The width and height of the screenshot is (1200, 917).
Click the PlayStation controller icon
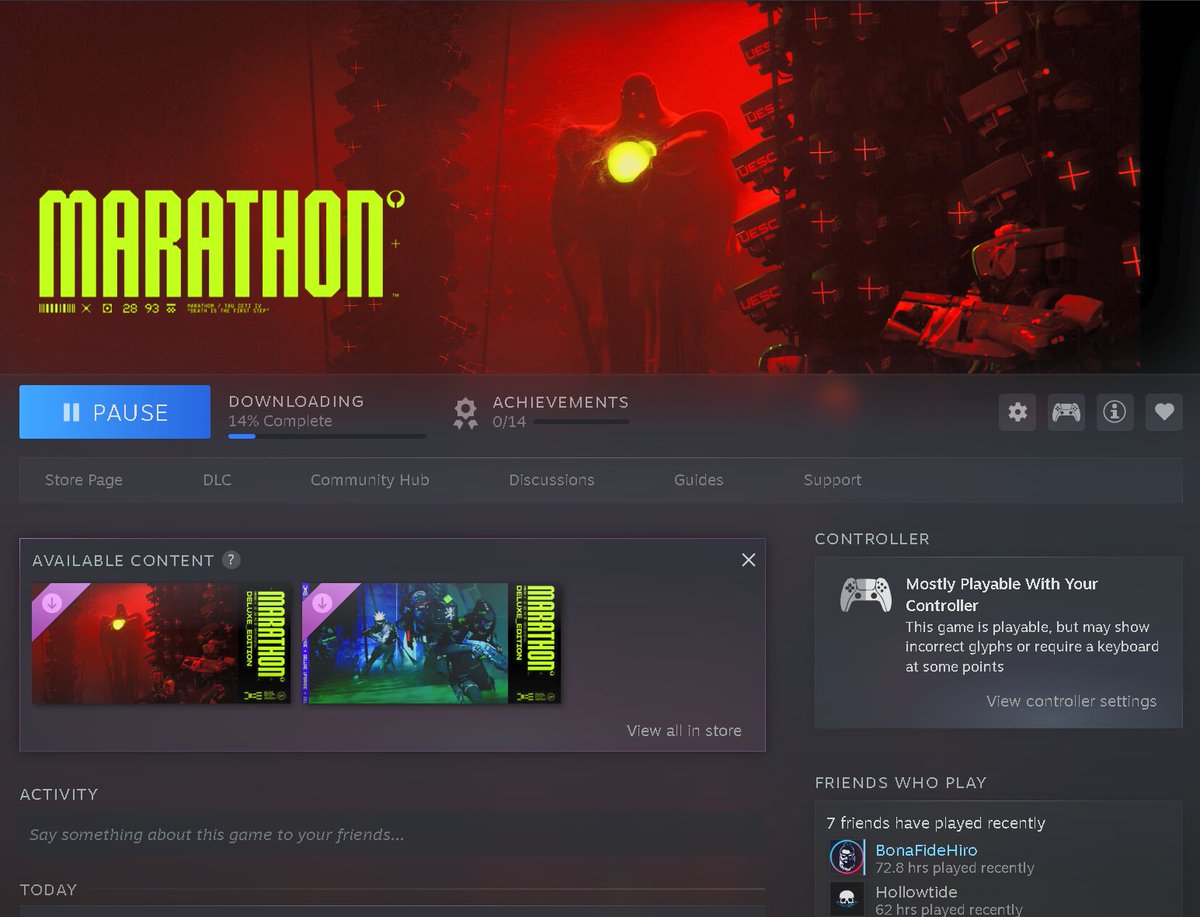click(865, 595)
